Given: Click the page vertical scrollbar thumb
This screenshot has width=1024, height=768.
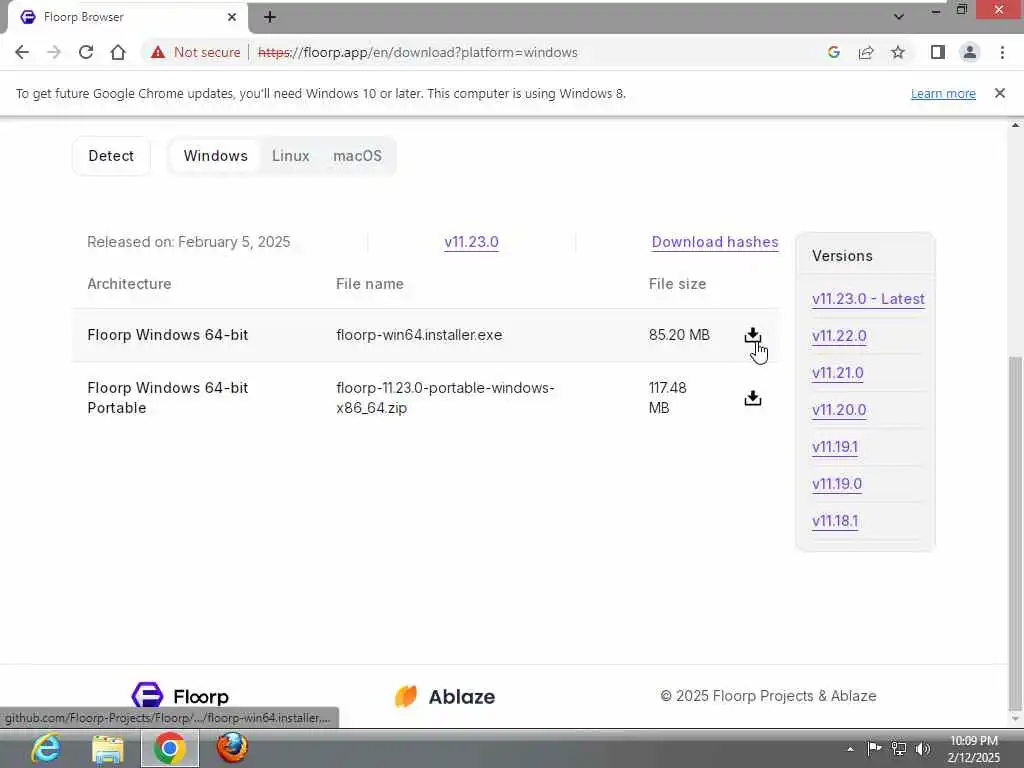Looking at the screenshot, I should 1014,533.
